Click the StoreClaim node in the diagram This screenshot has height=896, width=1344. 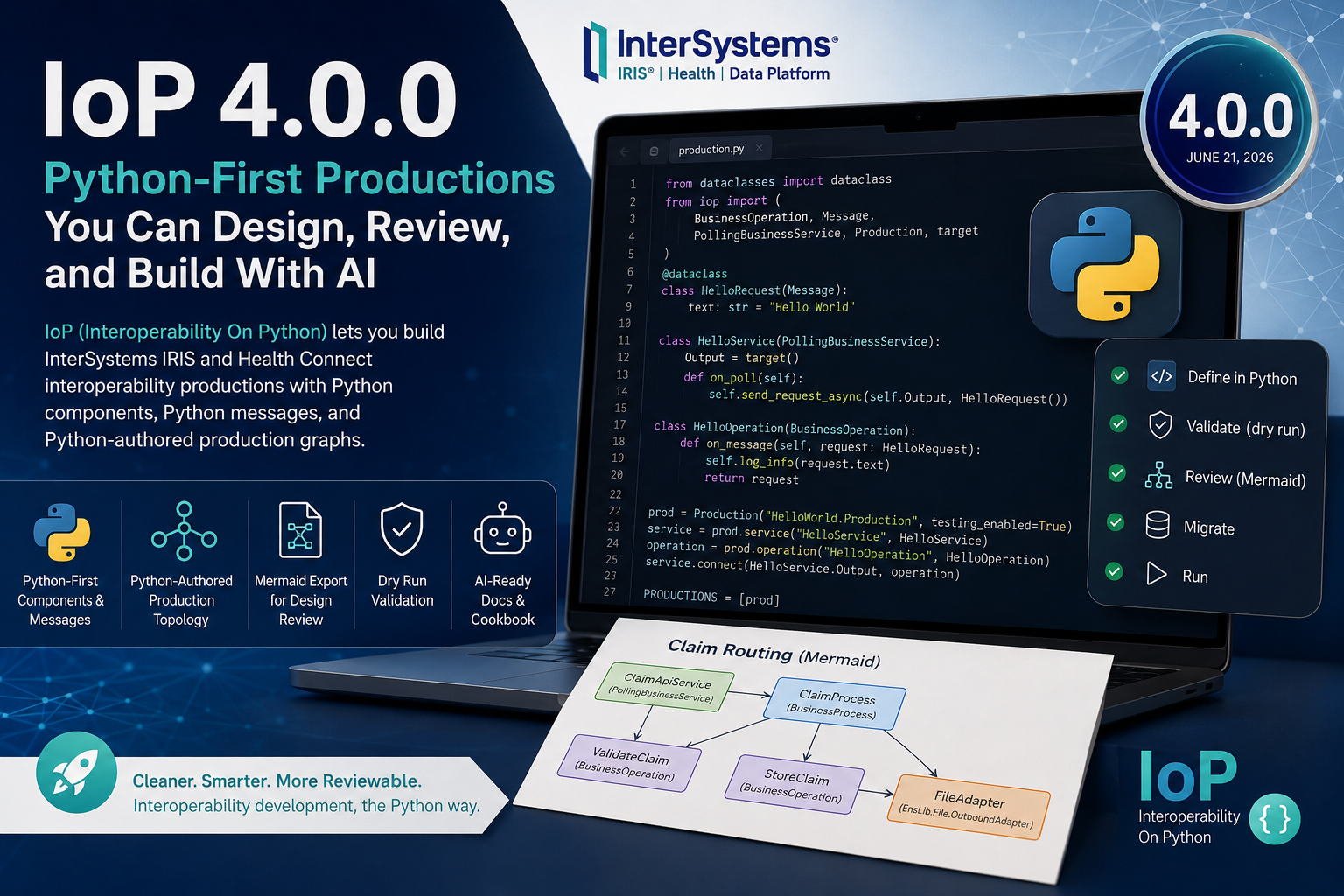tap(794, 785)
